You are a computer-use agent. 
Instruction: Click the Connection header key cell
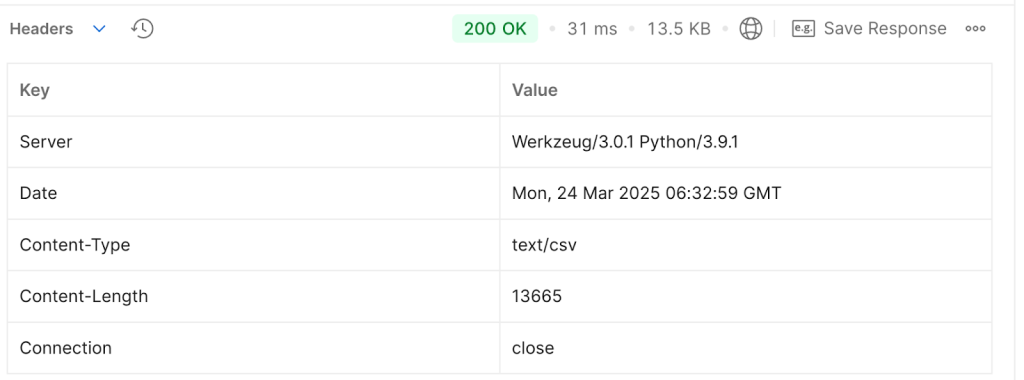[x=254, y=348]
